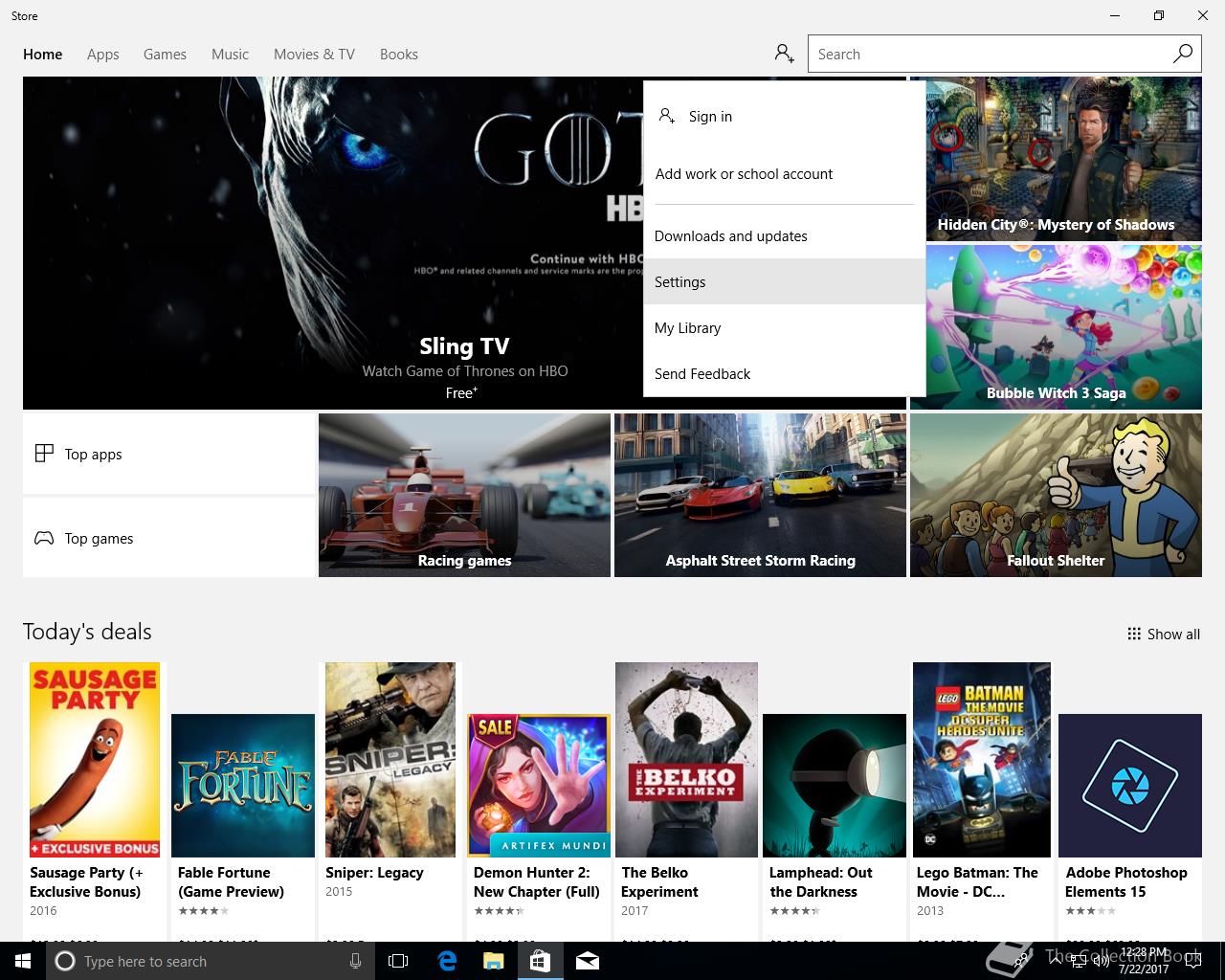Open the Fallout Shelter tile
The image size is (1225, 980).
click(1056, 495)
